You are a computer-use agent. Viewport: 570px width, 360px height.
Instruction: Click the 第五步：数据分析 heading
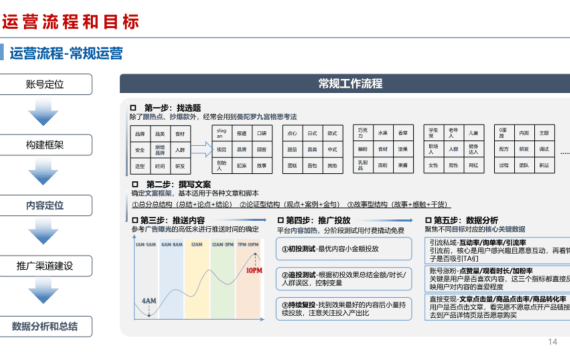(x=466, y=220)
